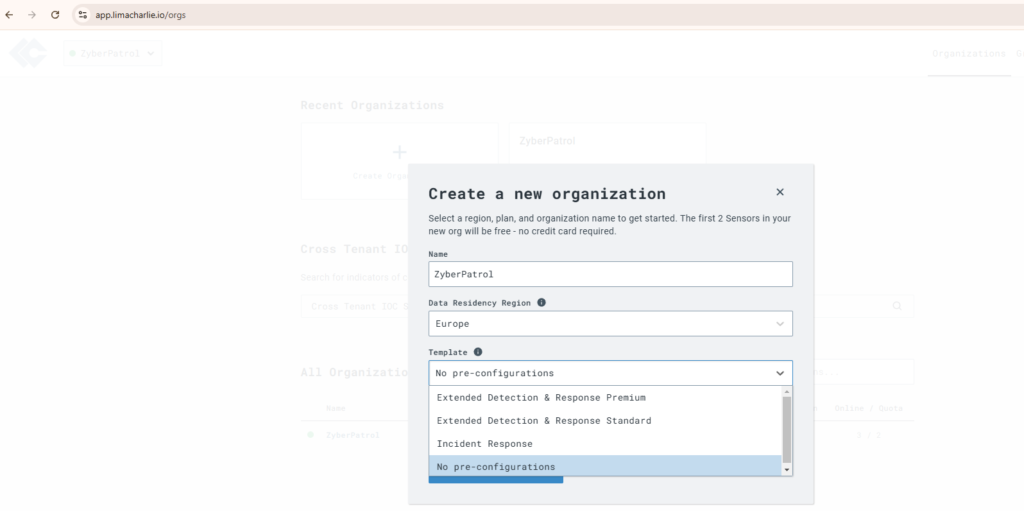Click the LimaCharlie logo
This screenshot has width=1024, height=511.
[x=28, y=53]
